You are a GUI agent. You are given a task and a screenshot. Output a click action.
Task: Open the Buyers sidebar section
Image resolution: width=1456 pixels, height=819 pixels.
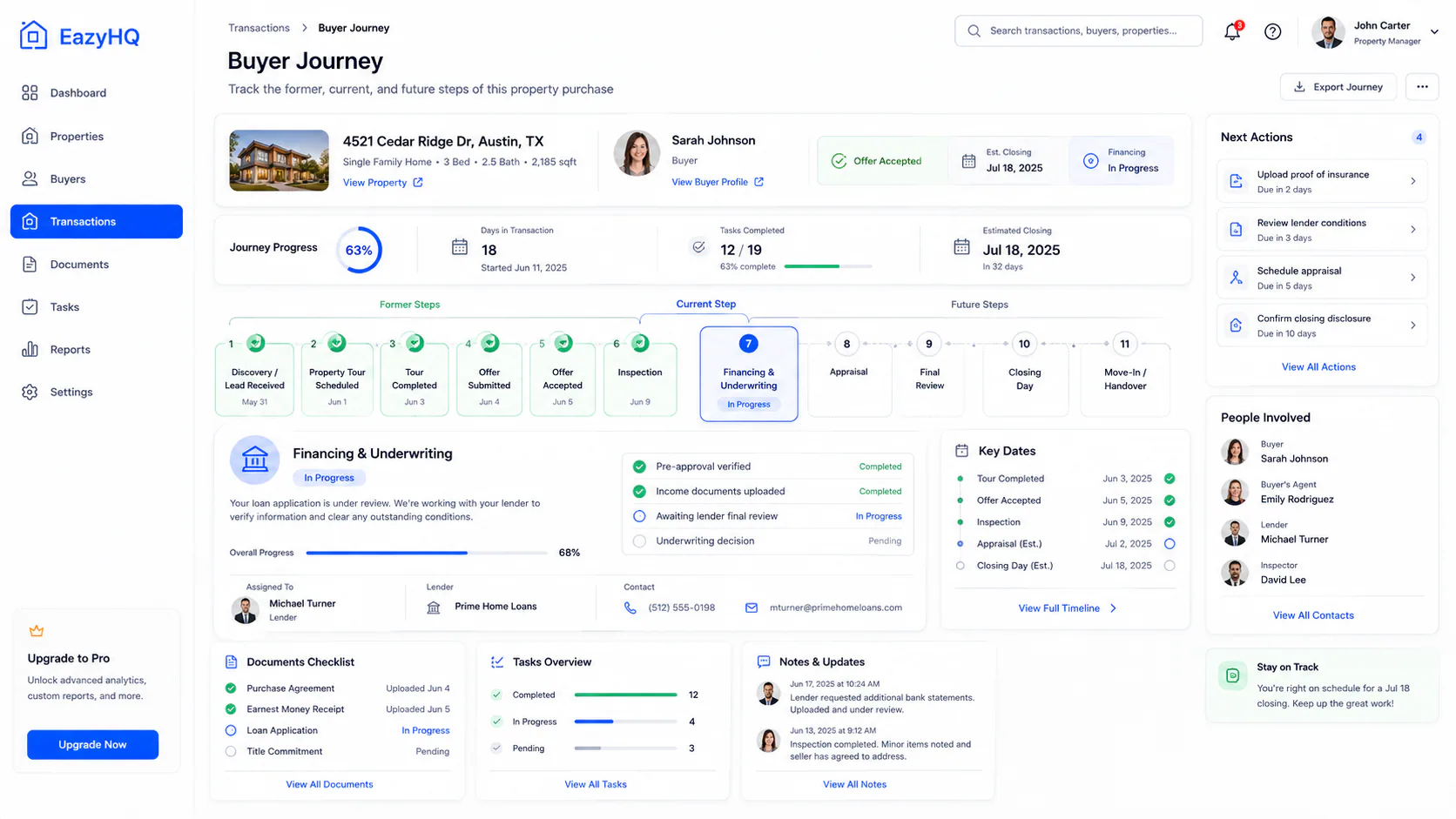[97, 178]
